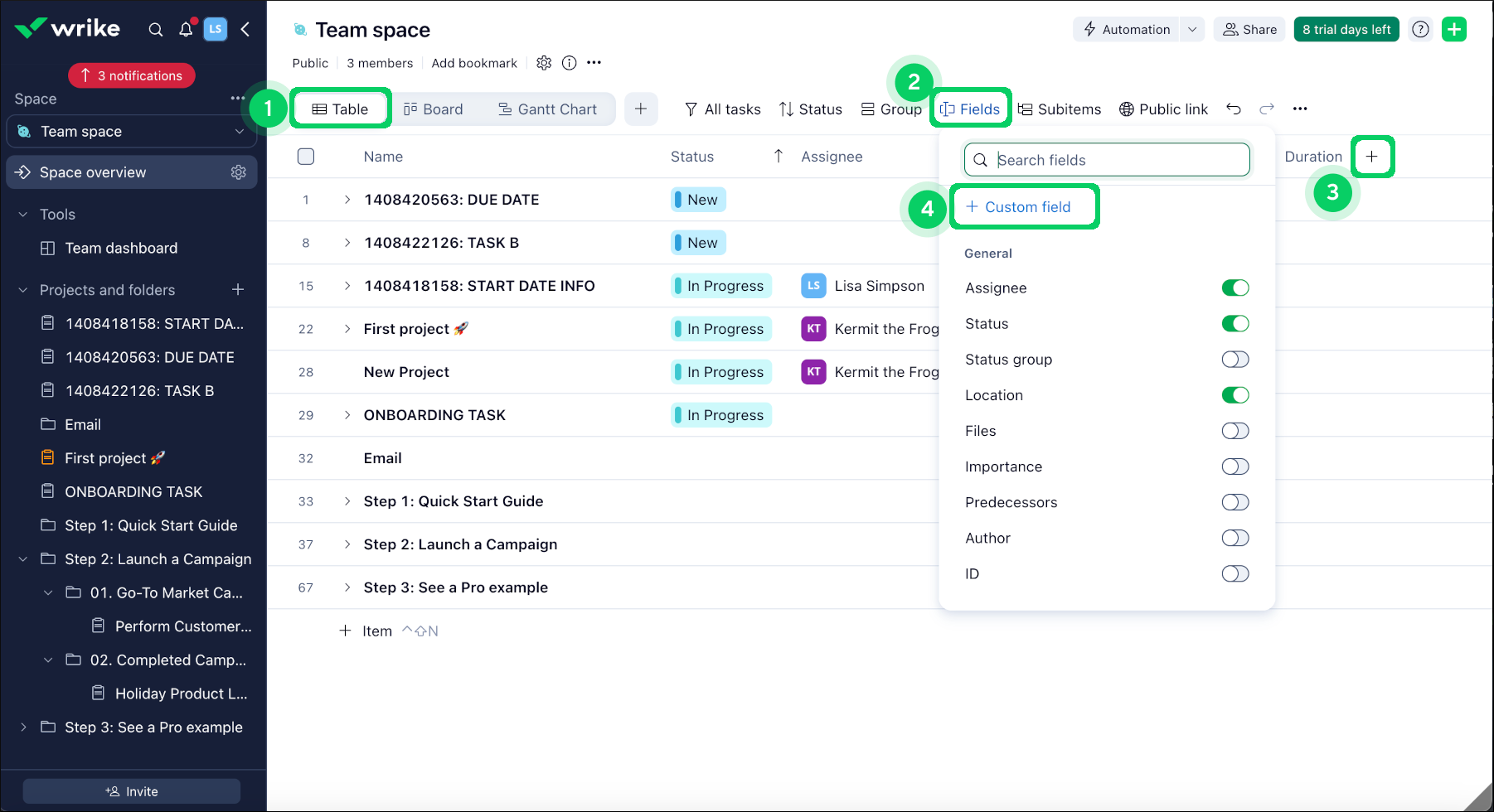The image size is (1494, 812).
Task: Collapse the sidebar with the arrow icon
Action: (245, 30)
